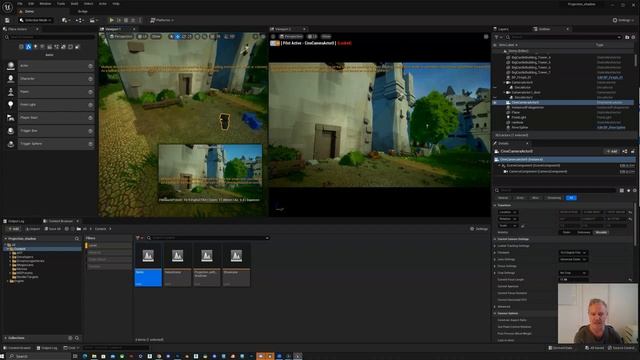Open Outliner settings gear icon
The height and width of the screenshot is (360, 640).
633,37
